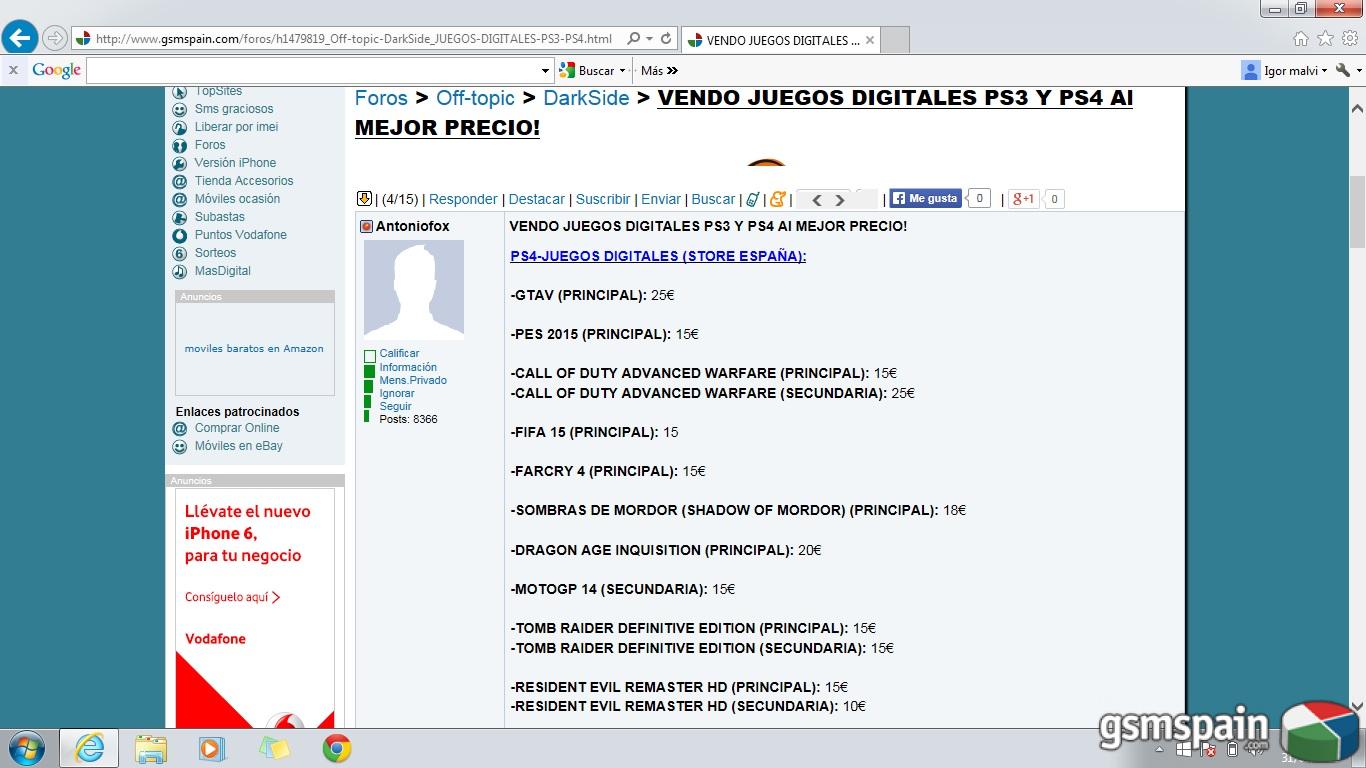Reload the page with the refresh icon
The height and width of the screenshot is (768, 1366).
[x=666, y=39]
